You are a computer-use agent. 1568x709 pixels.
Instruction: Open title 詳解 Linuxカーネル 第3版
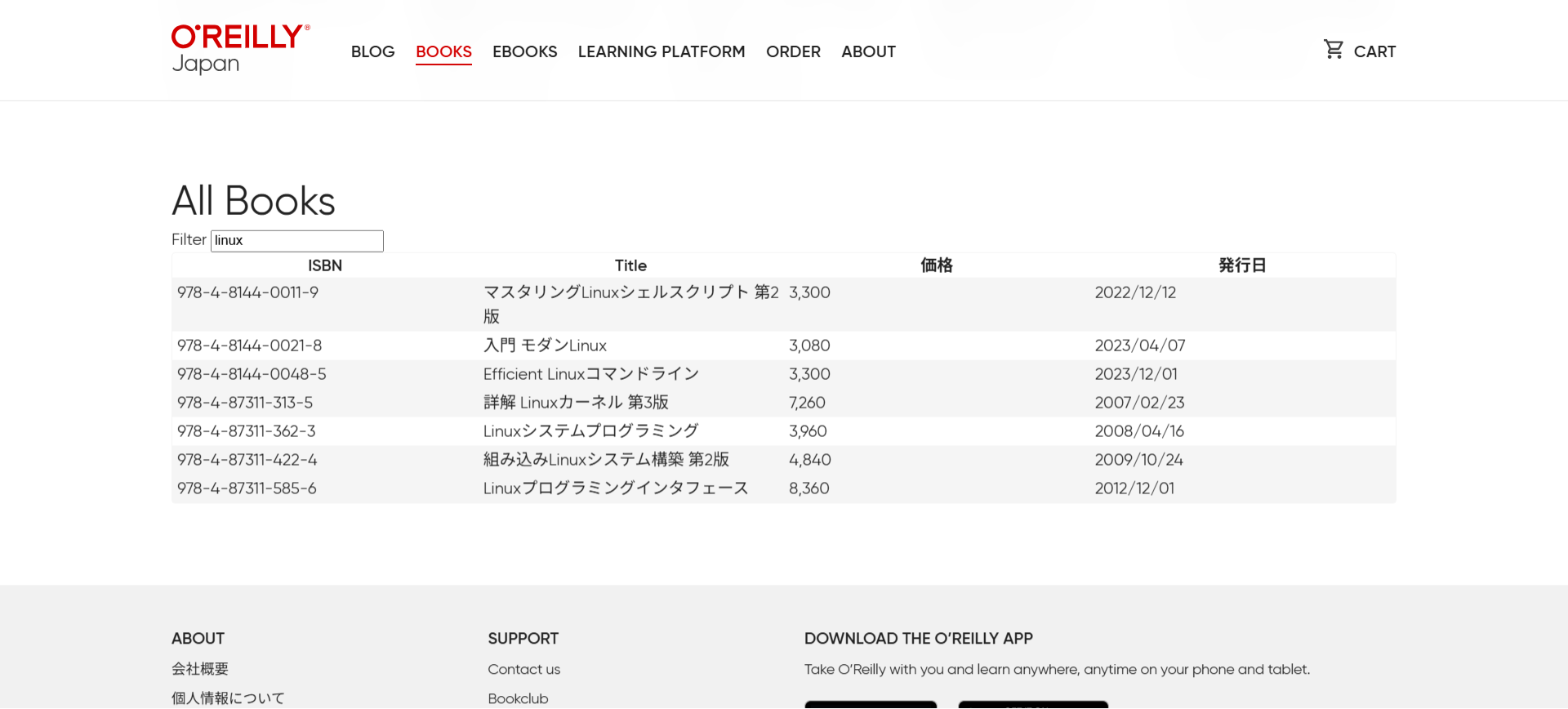(576, 403)
